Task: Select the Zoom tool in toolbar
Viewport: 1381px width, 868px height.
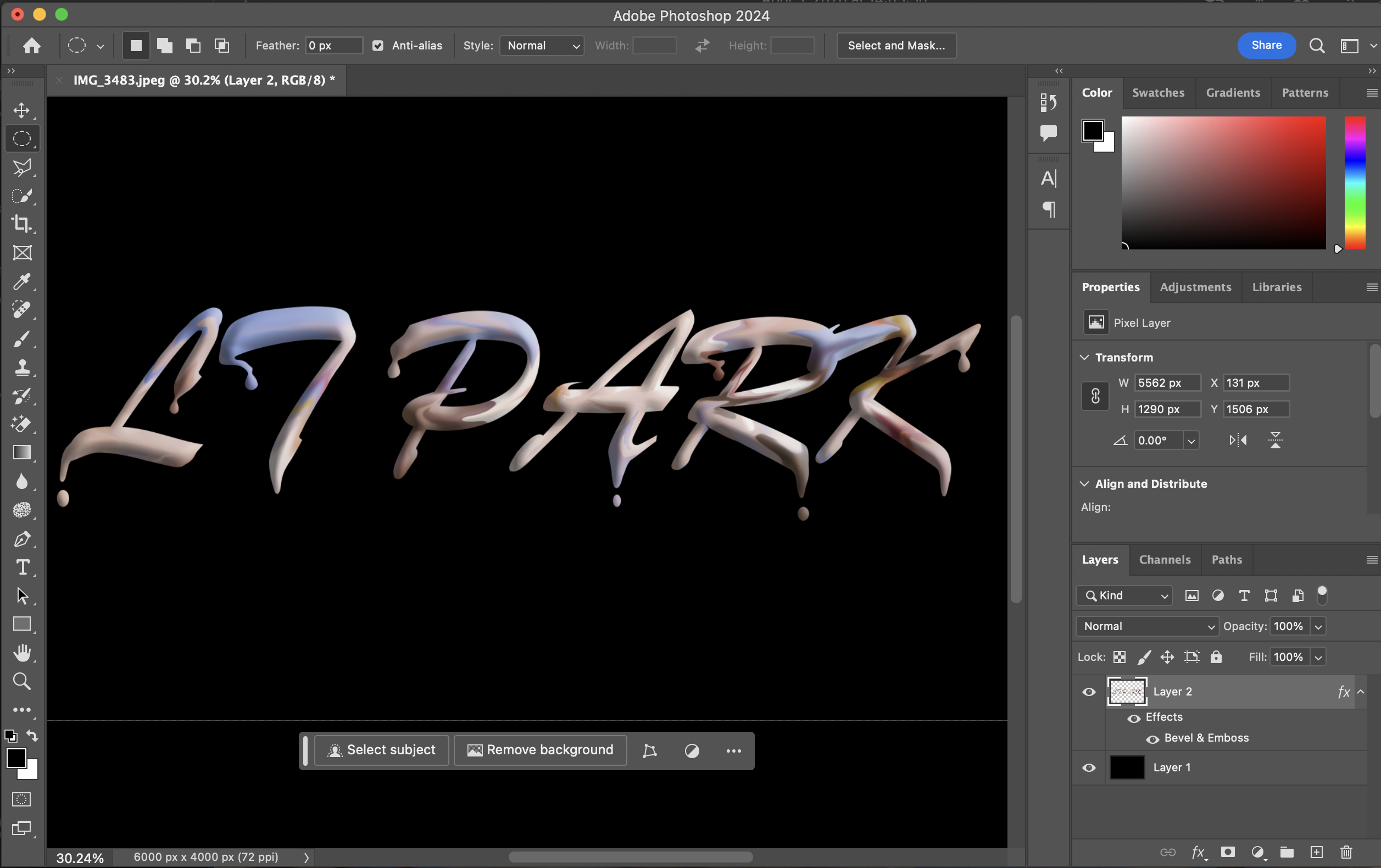Action: (22, 682)
